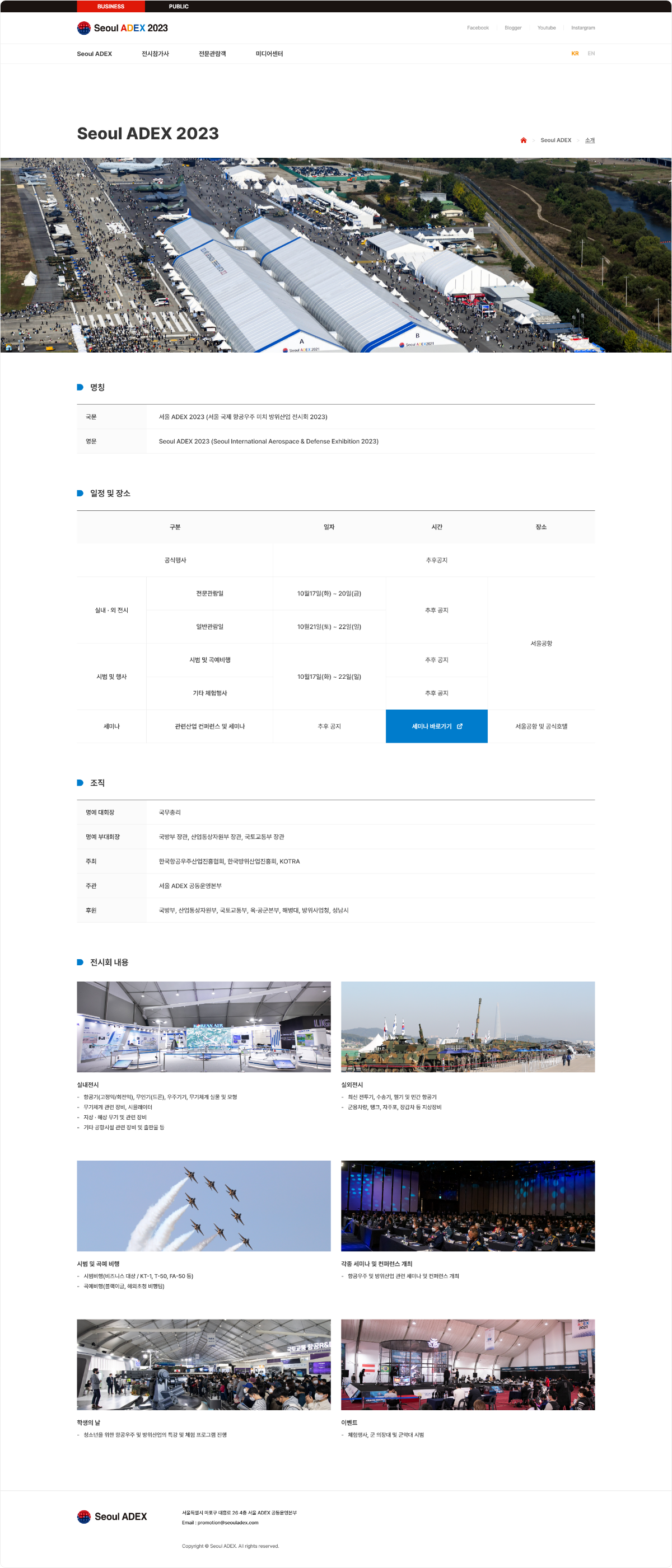Click the Copyright Seoul ADEX footer text
672x1568 pixels.
pyautogui.click(x=230, y=1546)
